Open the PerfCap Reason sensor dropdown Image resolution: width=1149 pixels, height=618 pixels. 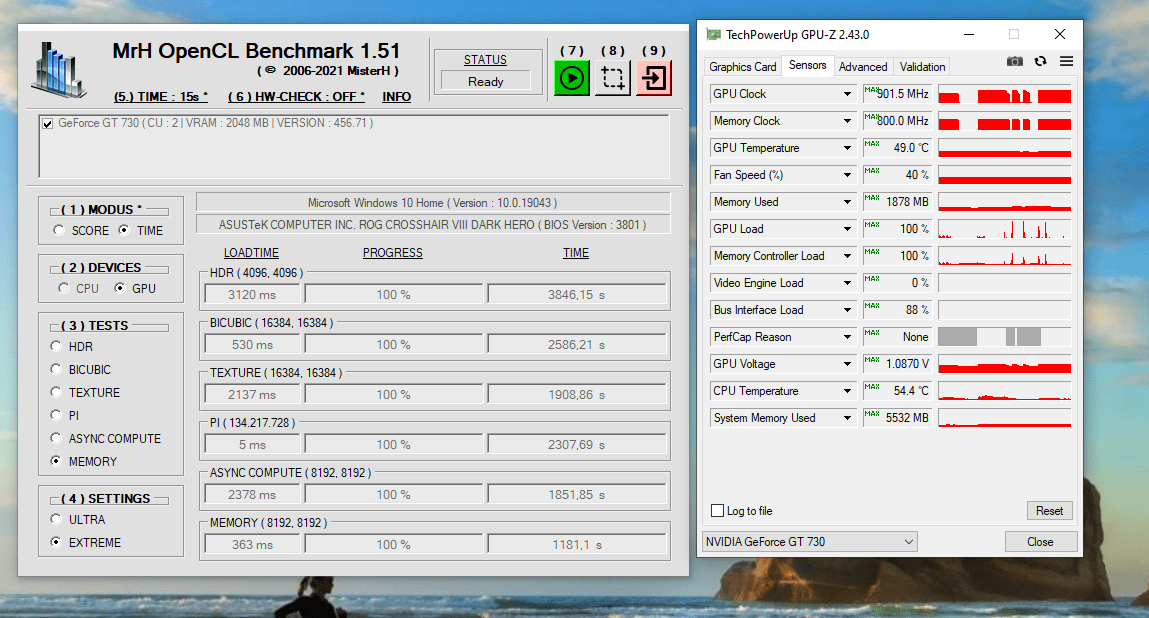click(847, 337)
